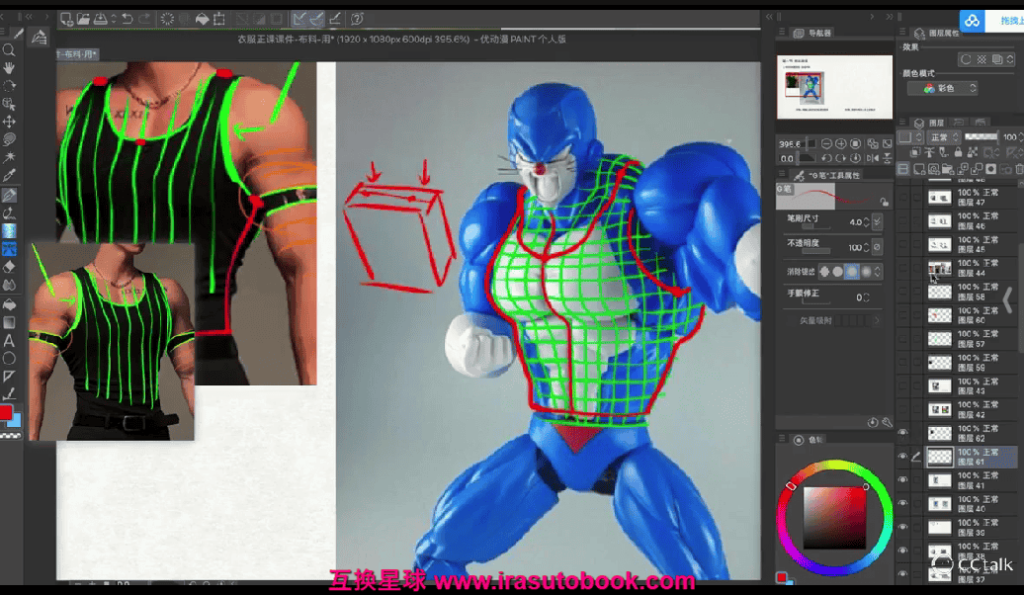1024x595 pixels.
Task: Click the opacity stepper arrows in tool property
Action: pyautogui.click(x=866, y=248)
